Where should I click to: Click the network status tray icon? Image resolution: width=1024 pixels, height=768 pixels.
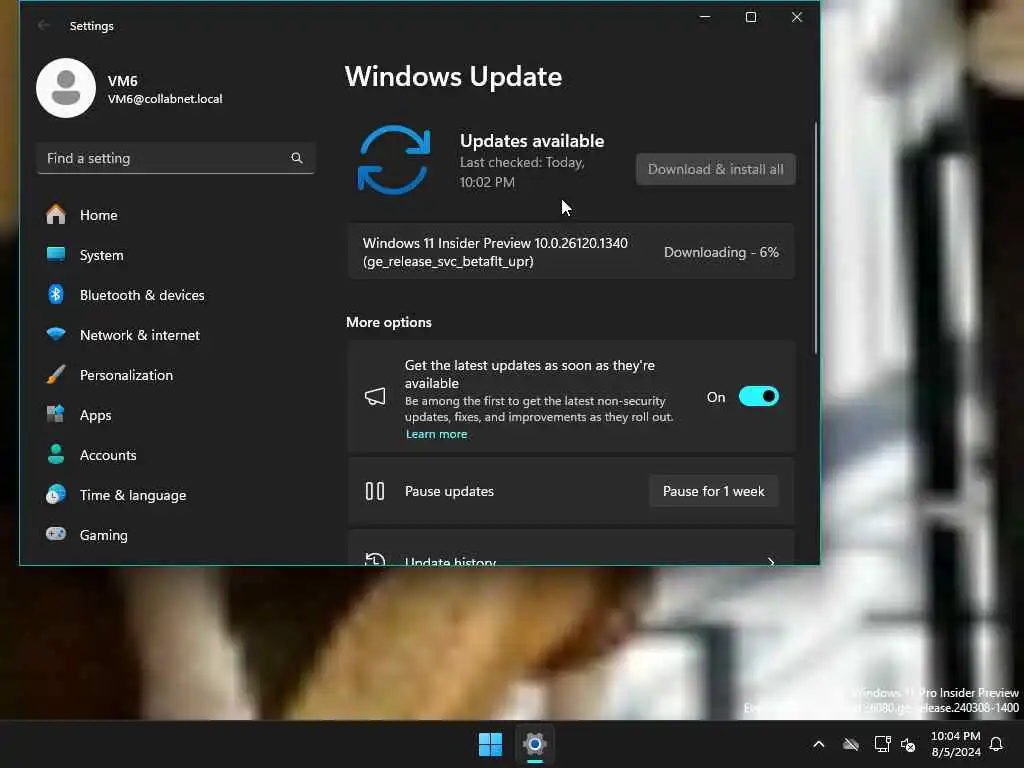point(882,744)
